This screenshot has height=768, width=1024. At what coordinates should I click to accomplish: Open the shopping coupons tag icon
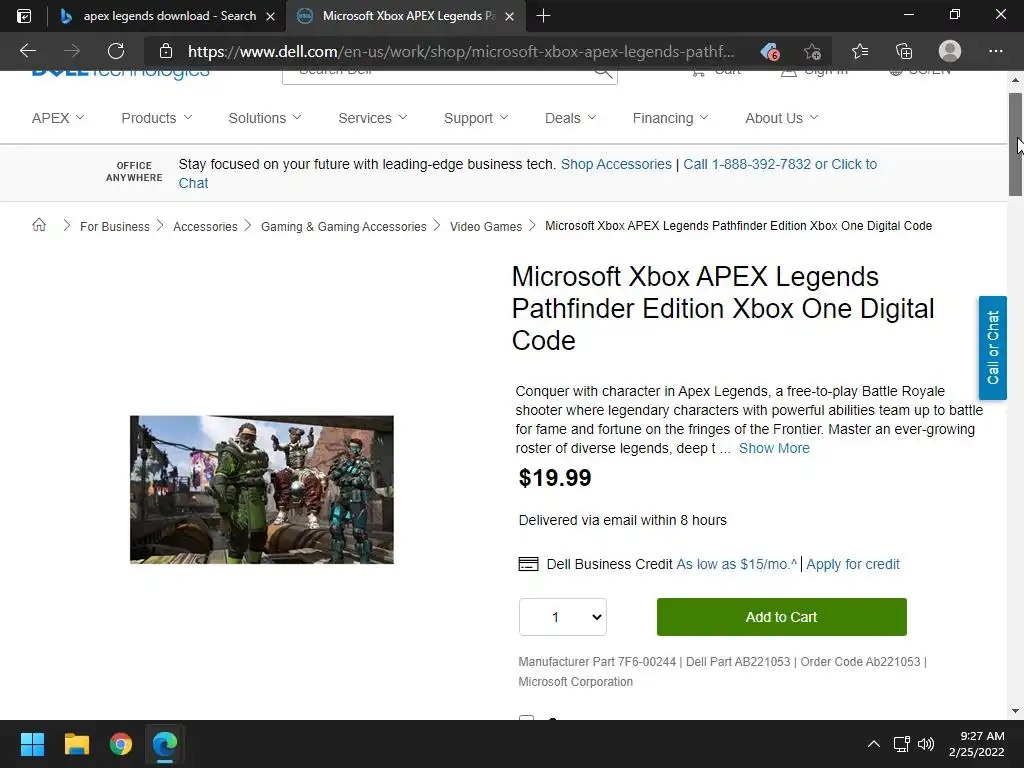pos(770,51)
